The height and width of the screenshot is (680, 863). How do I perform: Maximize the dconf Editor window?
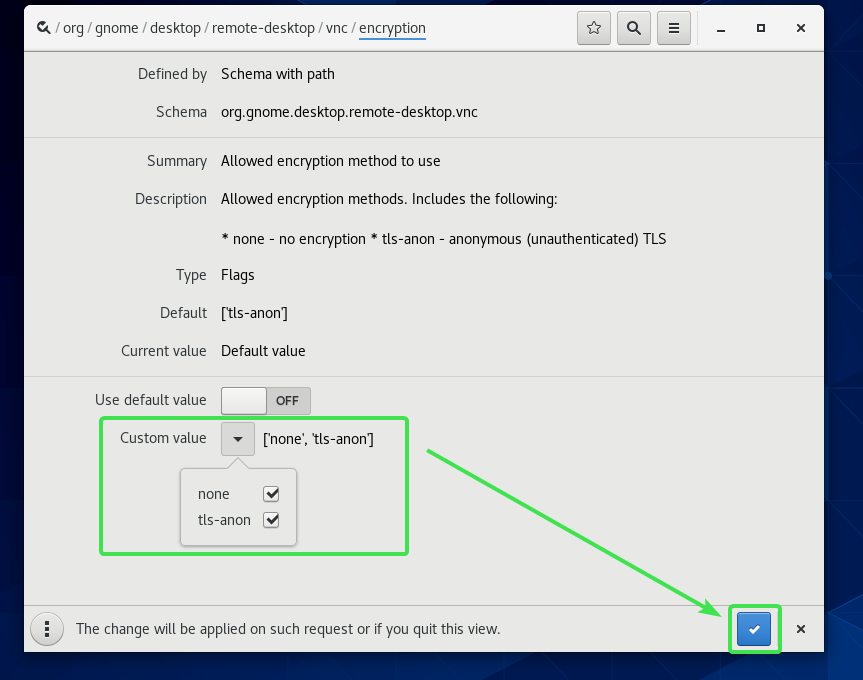coord(761,29)
